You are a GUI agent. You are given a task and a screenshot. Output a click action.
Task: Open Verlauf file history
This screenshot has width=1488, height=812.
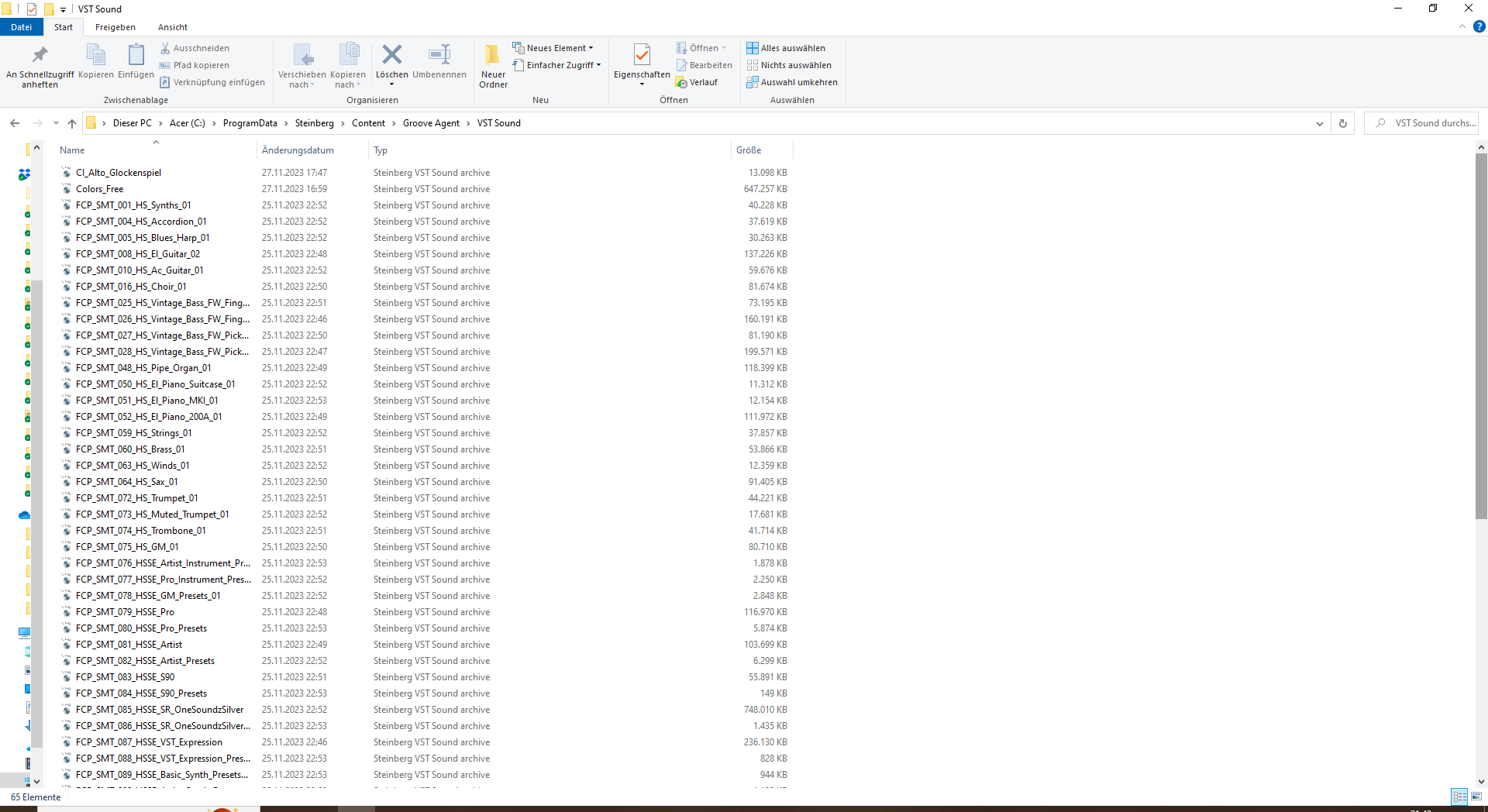pyautogui.click(x=697, y=82)
